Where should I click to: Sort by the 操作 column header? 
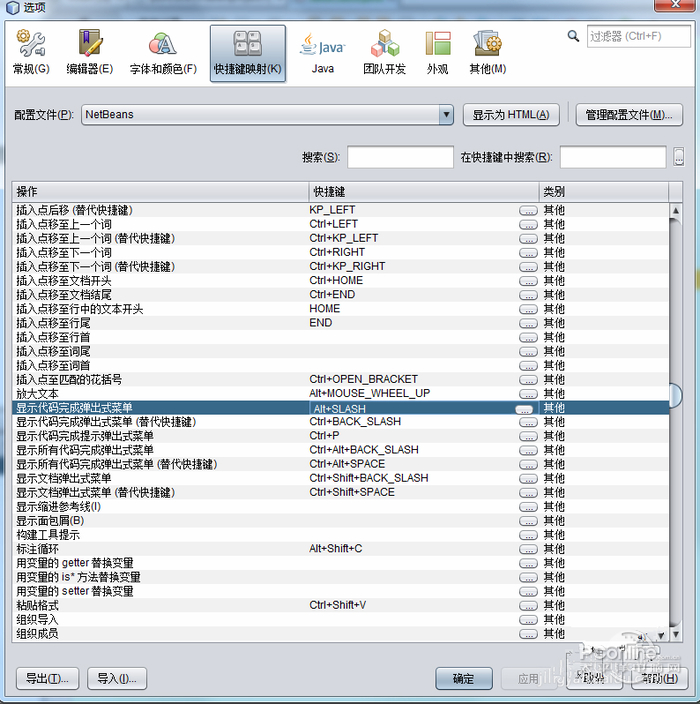click(x=160, y=192)
